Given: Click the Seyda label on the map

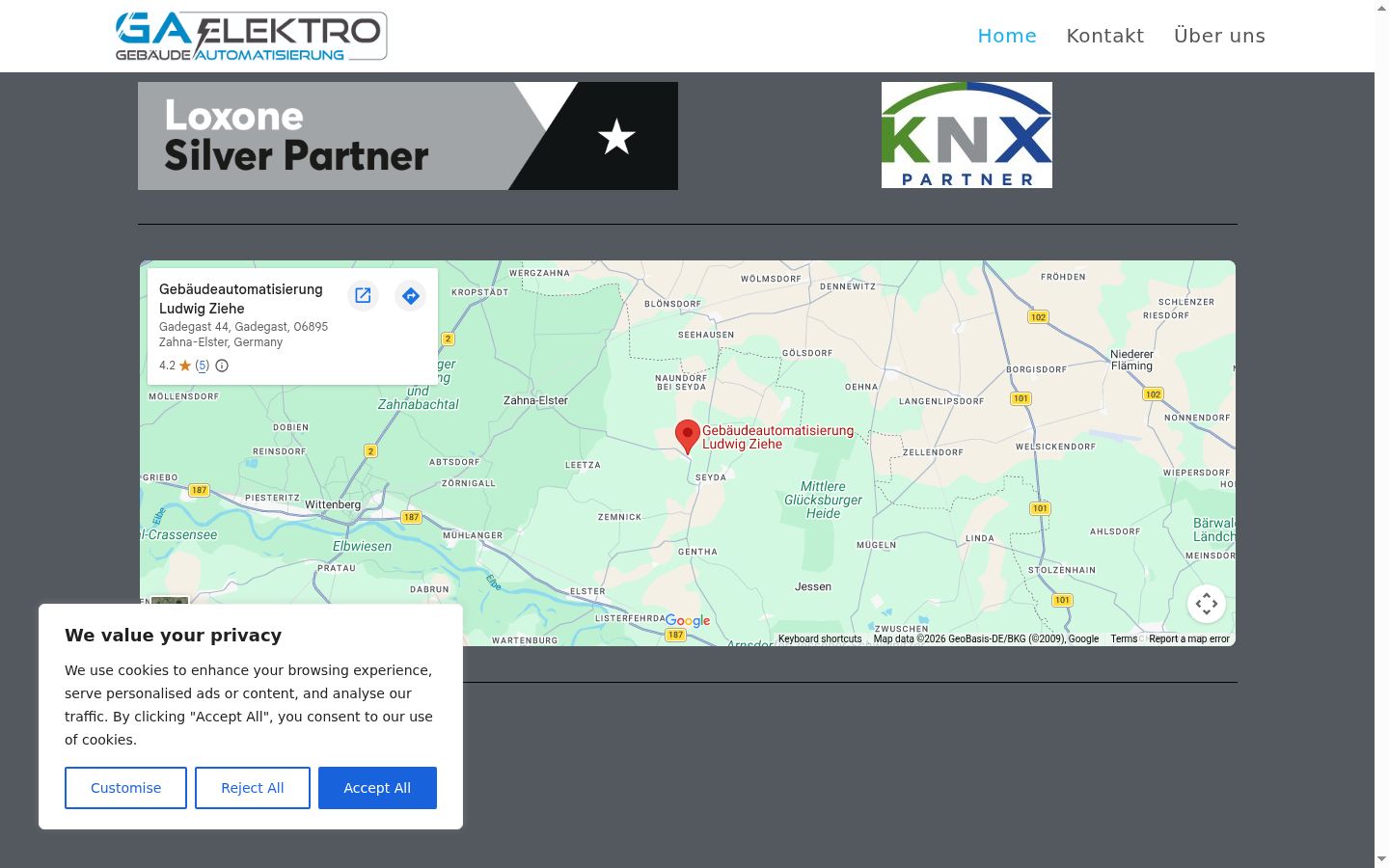Looking at the screenshot, I should point(711,477).
